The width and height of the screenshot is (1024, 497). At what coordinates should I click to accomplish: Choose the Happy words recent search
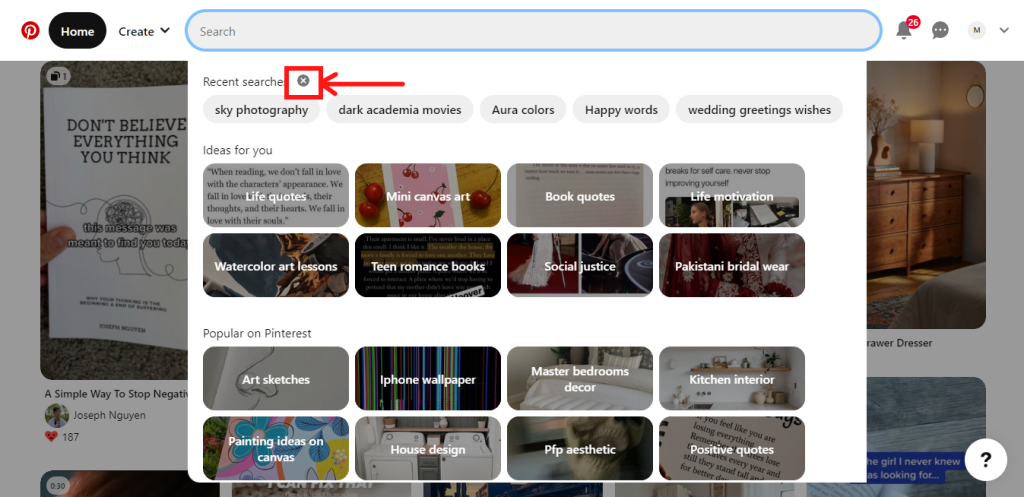point(621,110)
